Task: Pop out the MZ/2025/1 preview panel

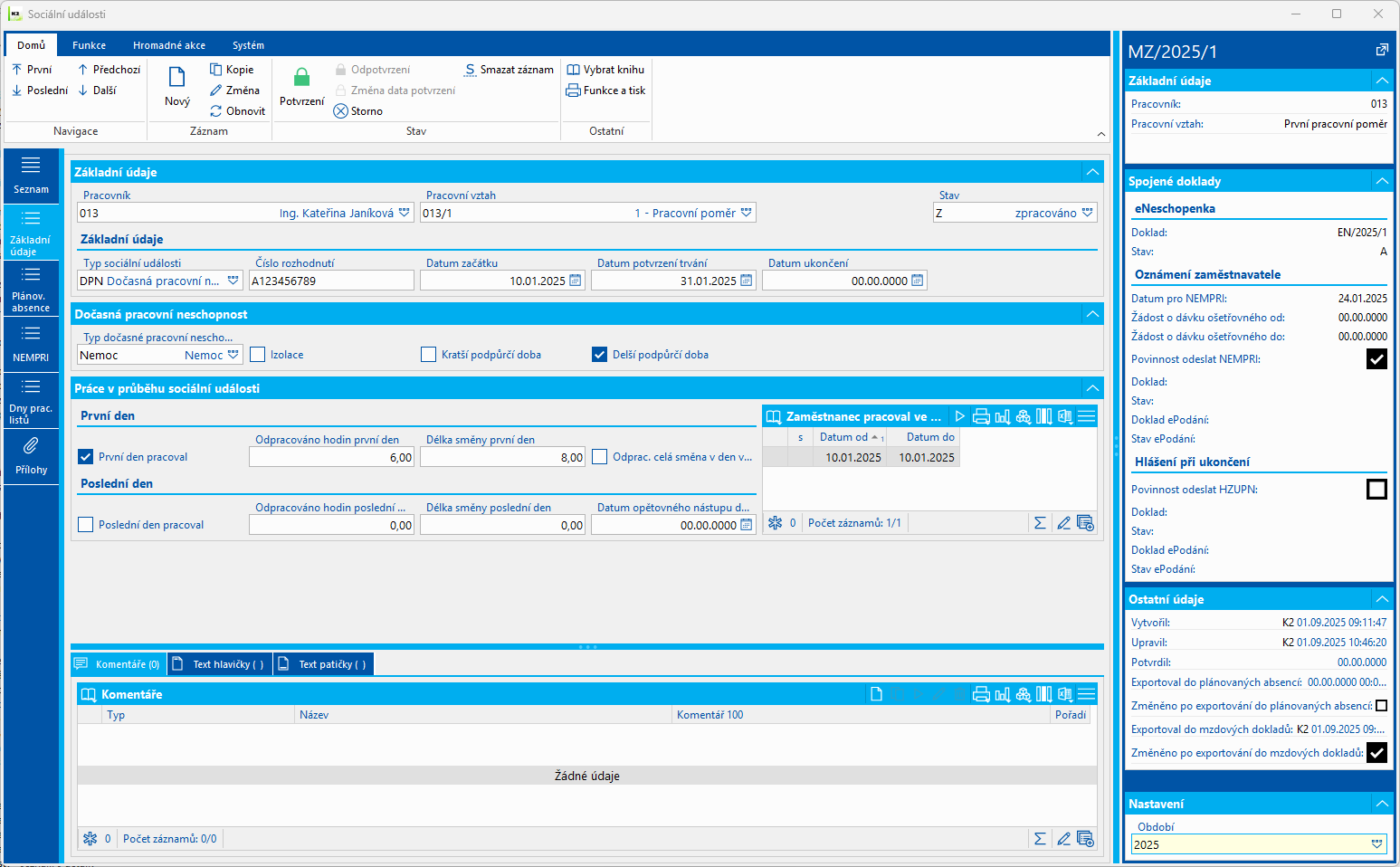Action: coord(1382,51)
